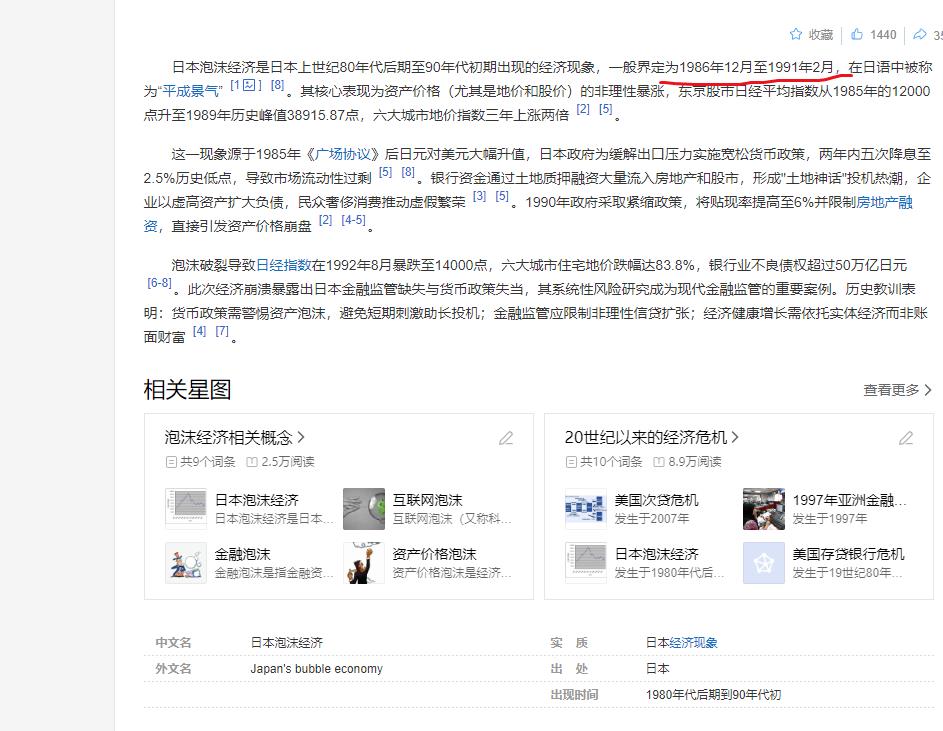The width and height of the screenshot is (943, 731).
Task: Open the 广场协议 link
Action: click(x=344, y=155)
